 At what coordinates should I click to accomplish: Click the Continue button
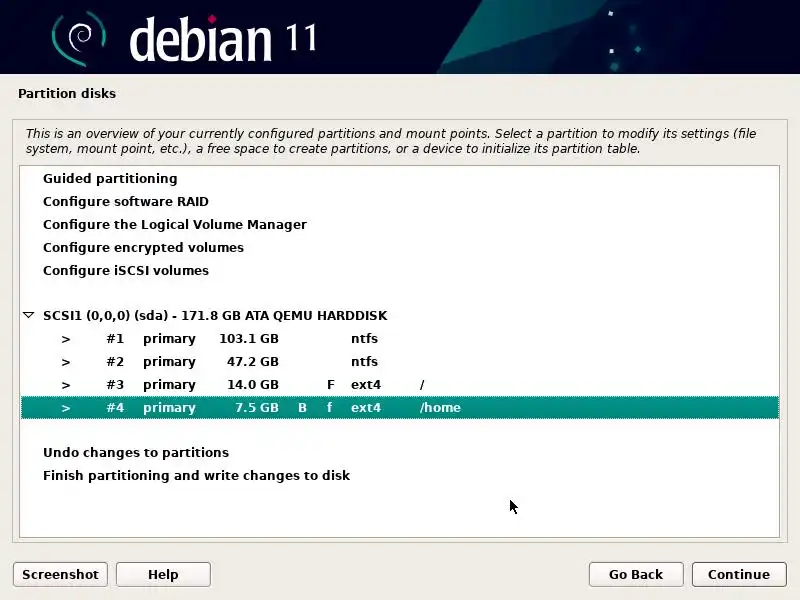click(739, 574)
